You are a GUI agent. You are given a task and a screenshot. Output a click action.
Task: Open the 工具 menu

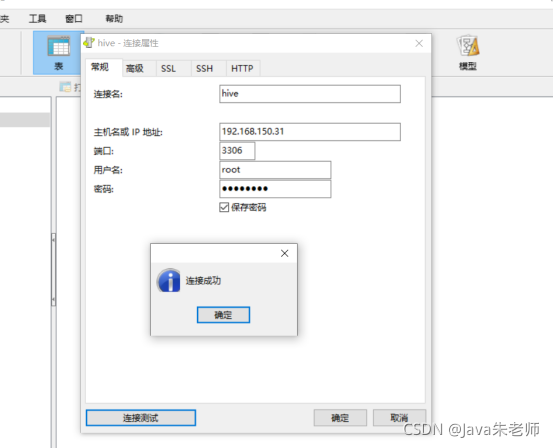(37, 18)
